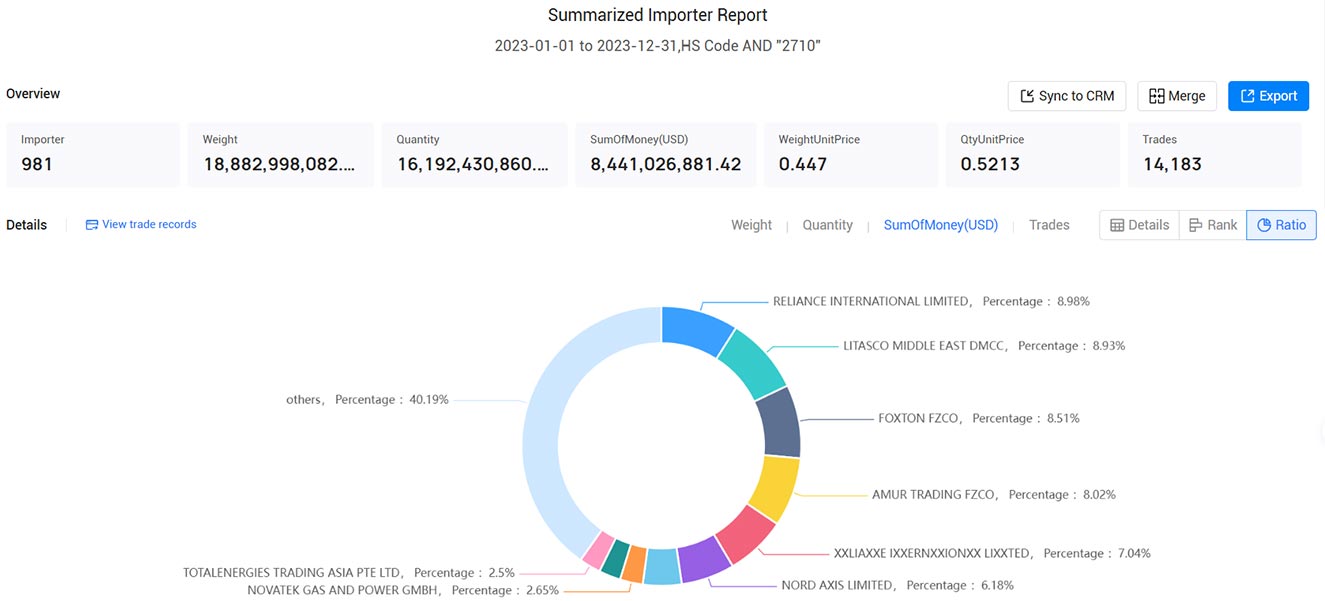Switch metric to Trades
Image resolution: width=1325 pixels, height=601 pixels.
pyautogui.click(x=1049, y=225)
